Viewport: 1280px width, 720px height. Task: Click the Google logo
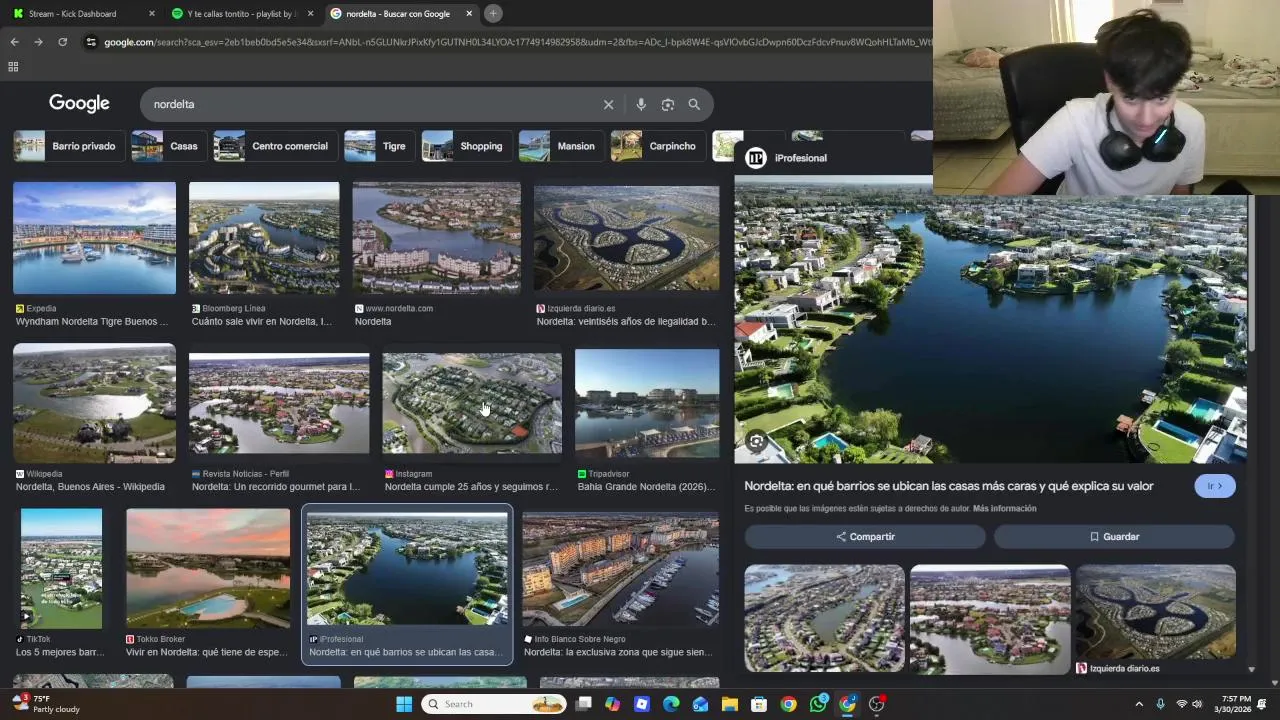[79, 104]
